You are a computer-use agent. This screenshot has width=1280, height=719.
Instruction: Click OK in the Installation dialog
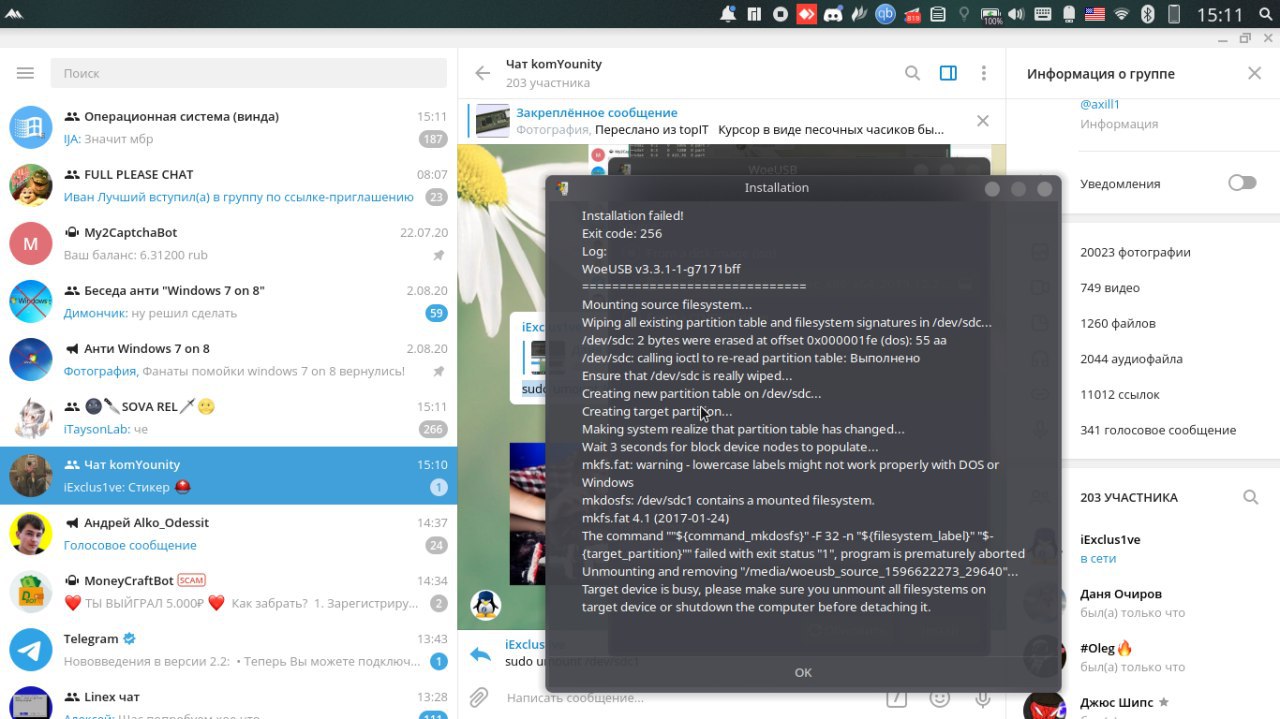[x=803, y=672]
